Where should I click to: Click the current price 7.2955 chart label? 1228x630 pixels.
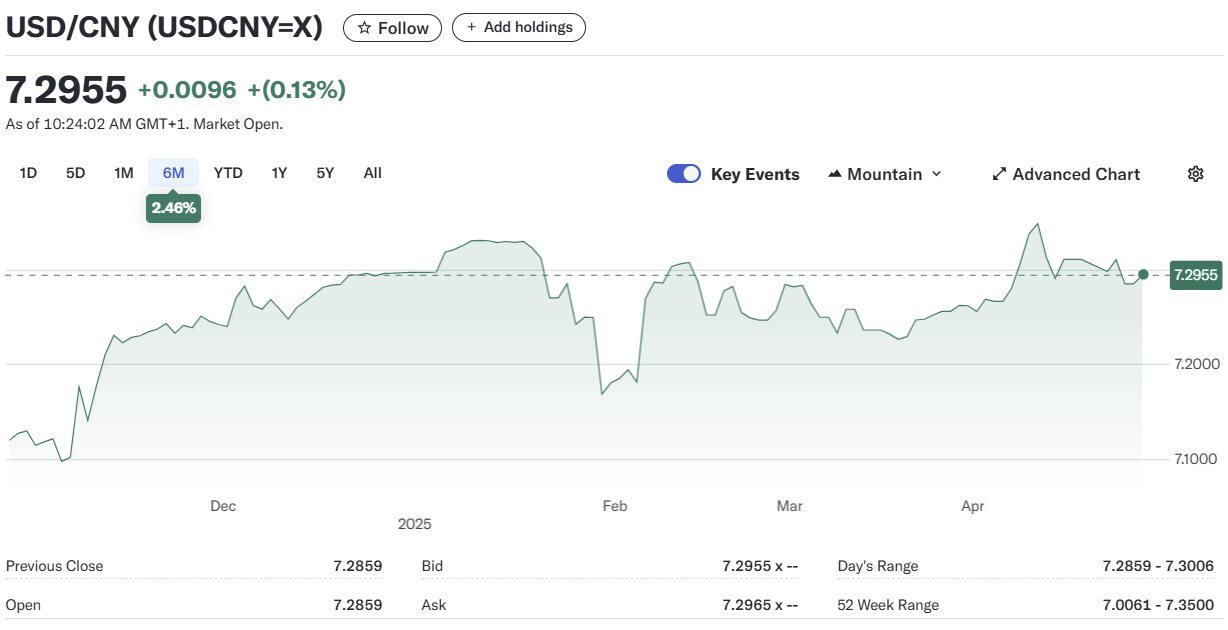[x=1195, y=275]
